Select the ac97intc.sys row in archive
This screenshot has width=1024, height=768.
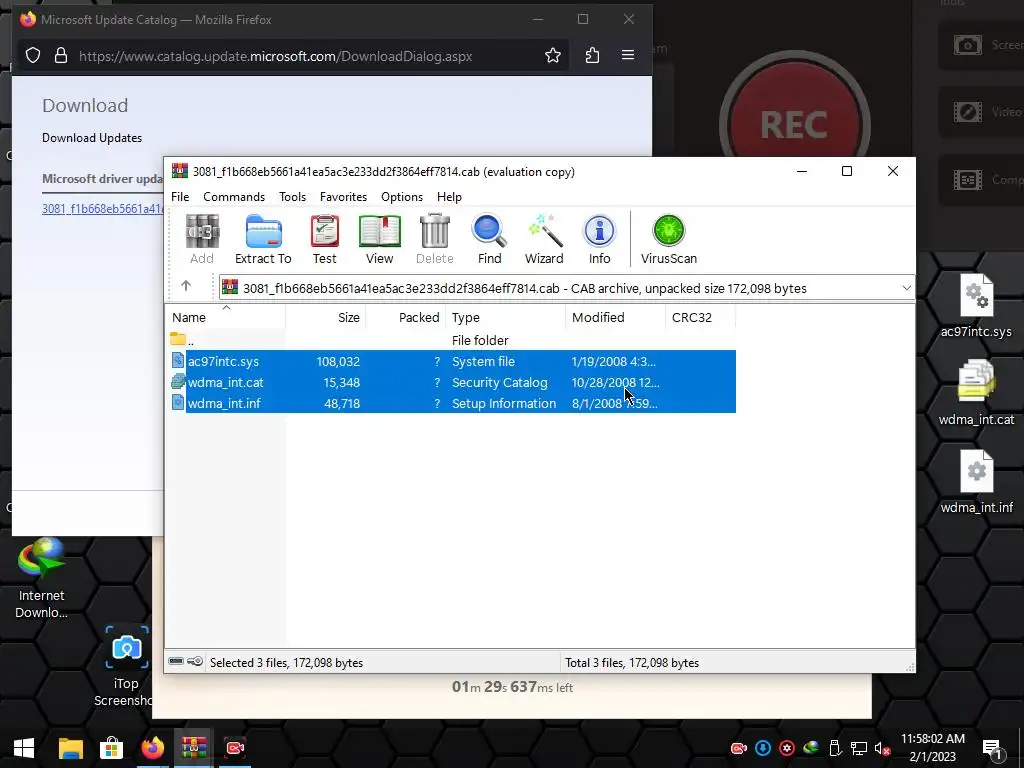tap(453, 361)
